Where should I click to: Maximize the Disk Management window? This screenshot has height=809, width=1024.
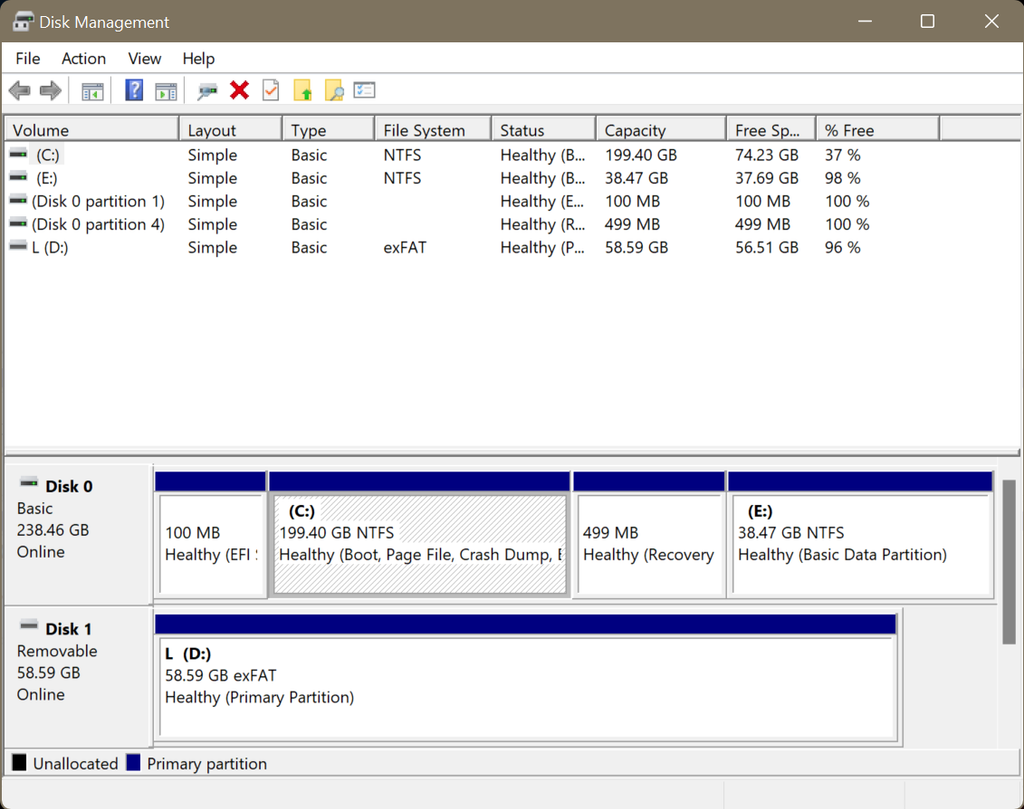pos(927,21)
